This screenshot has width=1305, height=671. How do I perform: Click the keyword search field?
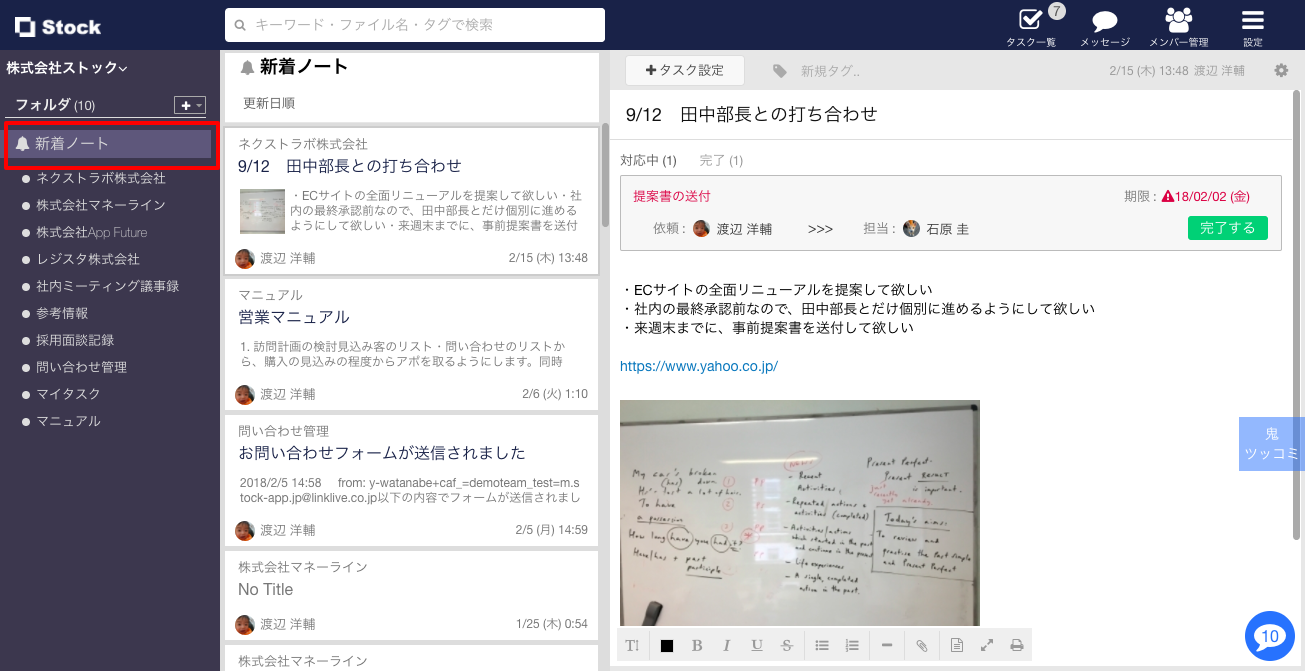click(x=415, y=25)
